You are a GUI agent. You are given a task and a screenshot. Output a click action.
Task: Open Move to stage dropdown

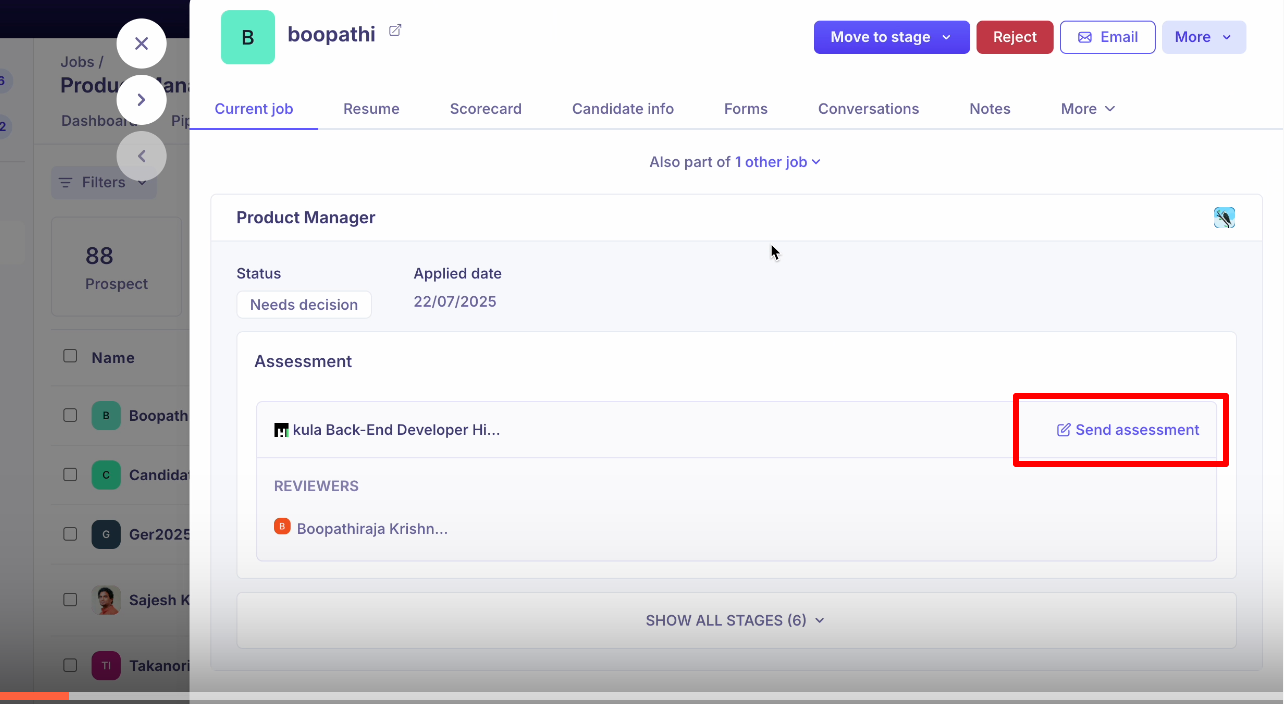(x=891, y=37)
